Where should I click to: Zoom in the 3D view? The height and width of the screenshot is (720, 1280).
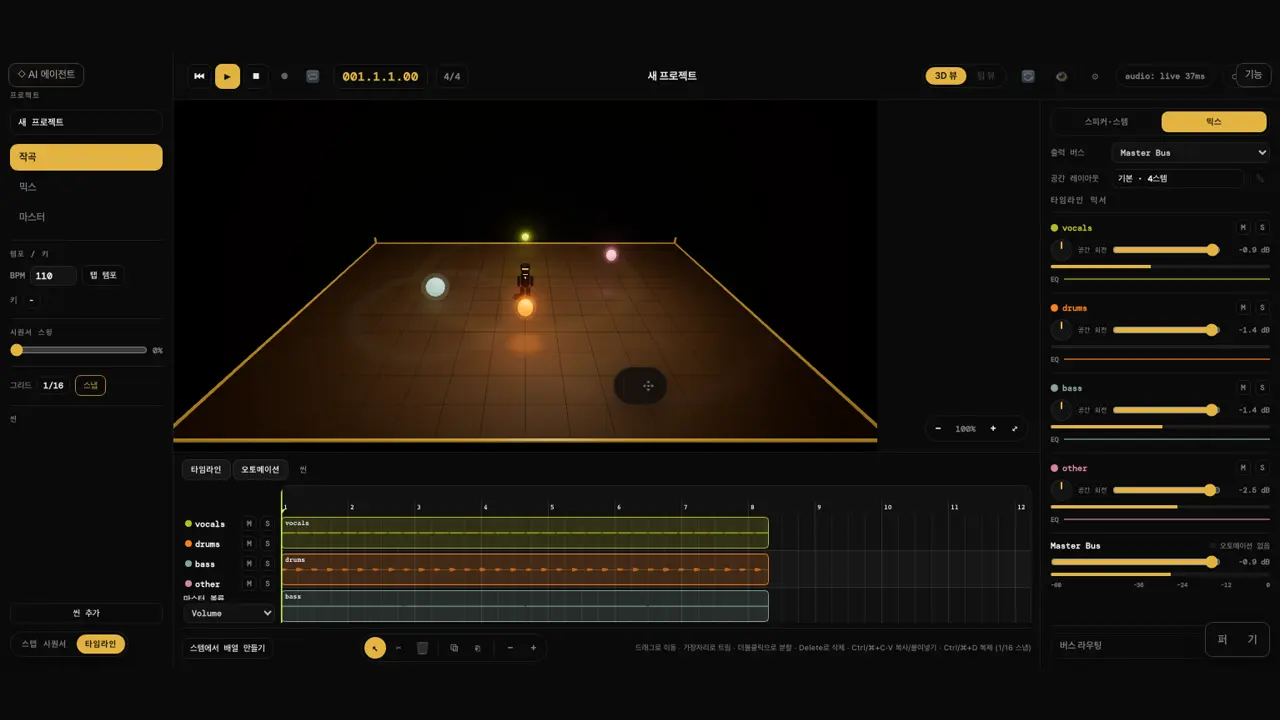(993, 428)
